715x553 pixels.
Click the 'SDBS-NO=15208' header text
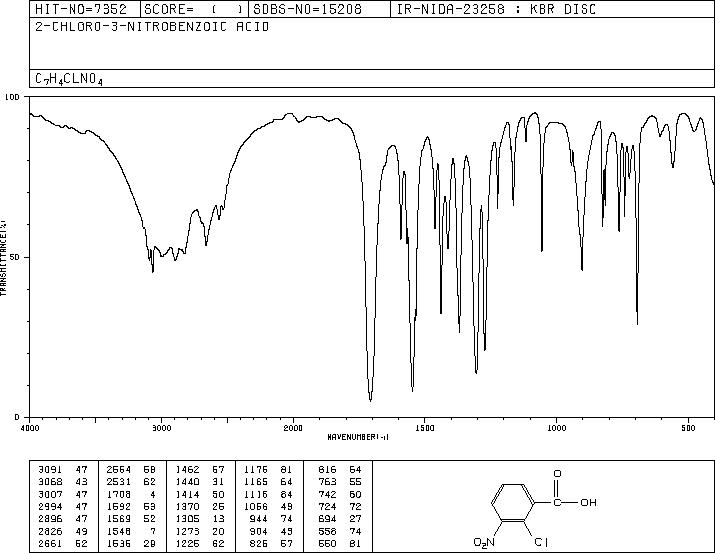click(307, 9)
